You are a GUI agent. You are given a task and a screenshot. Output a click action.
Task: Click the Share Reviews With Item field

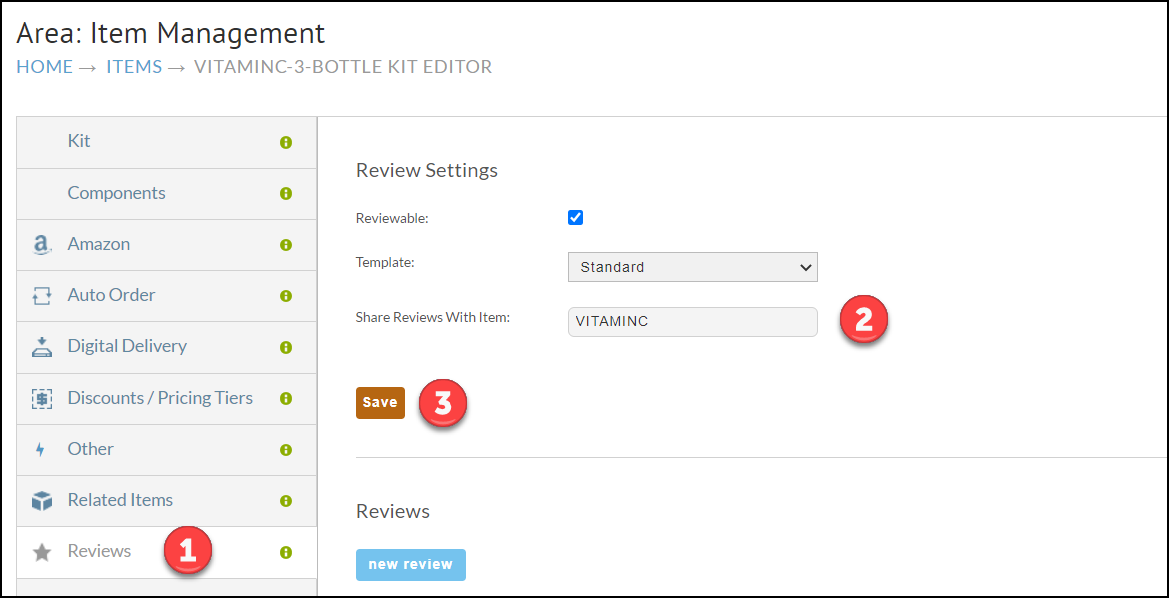(693, 322)
